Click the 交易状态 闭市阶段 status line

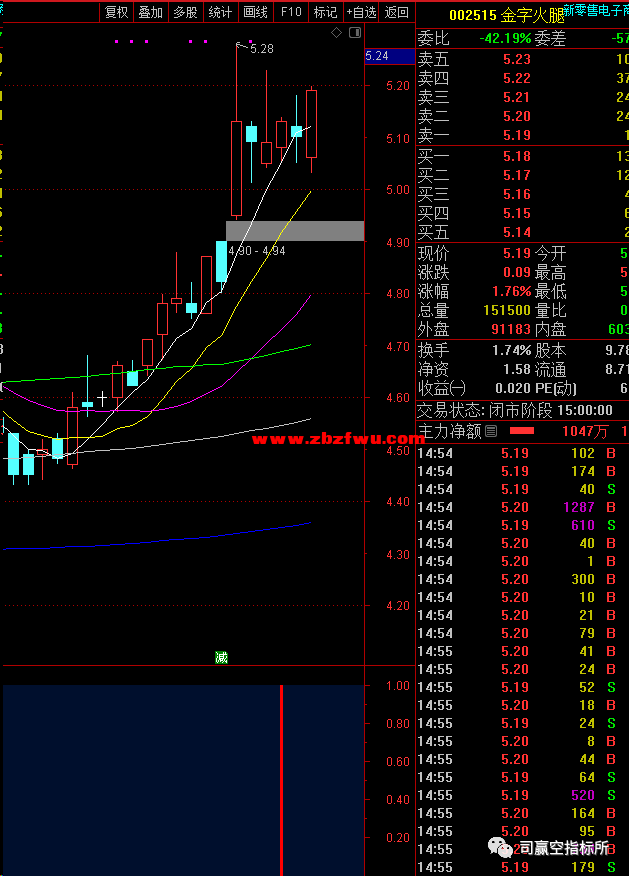(x=515, y=411)
